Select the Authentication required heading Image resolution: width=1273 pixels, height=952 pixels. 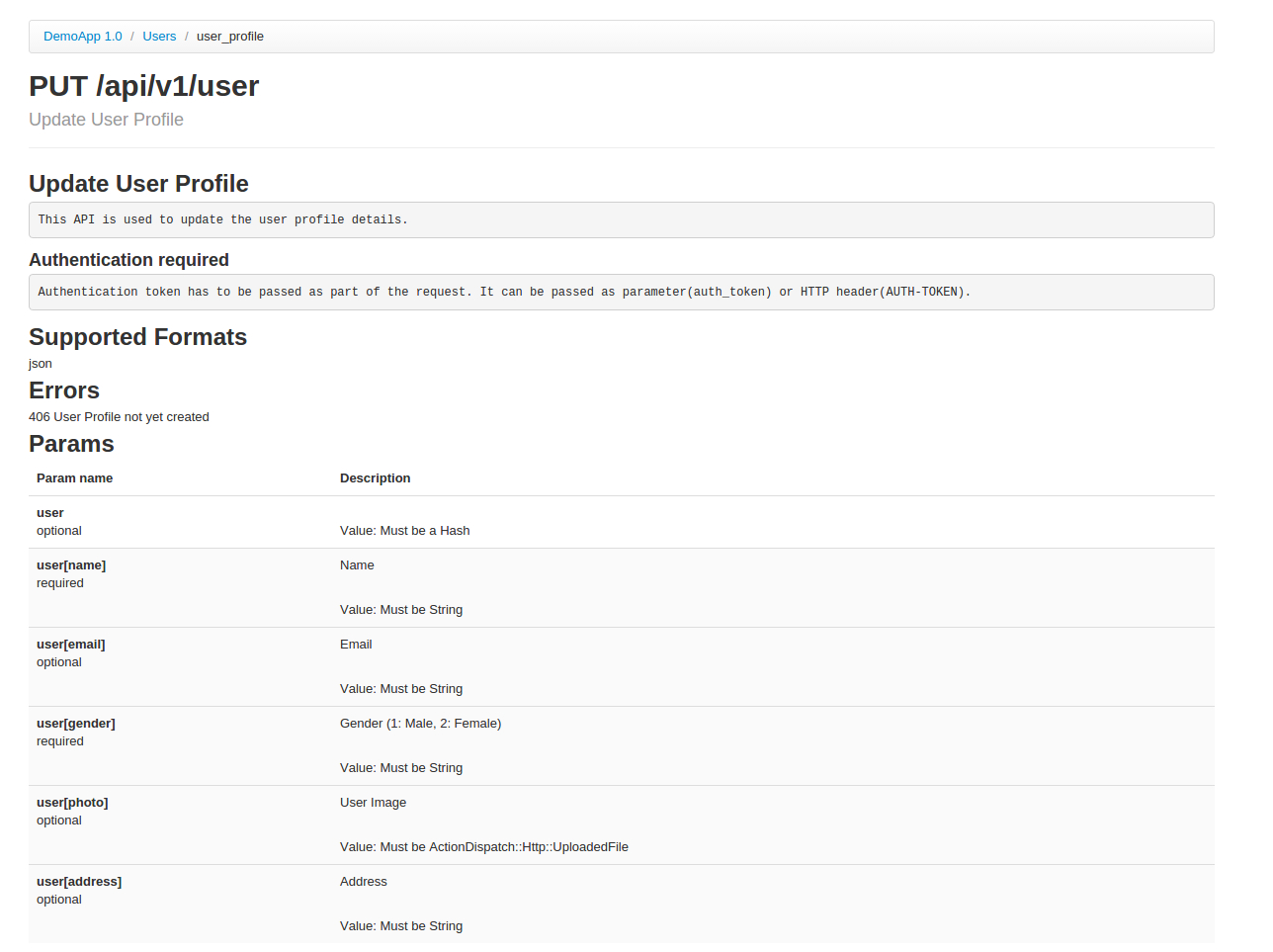128,259
